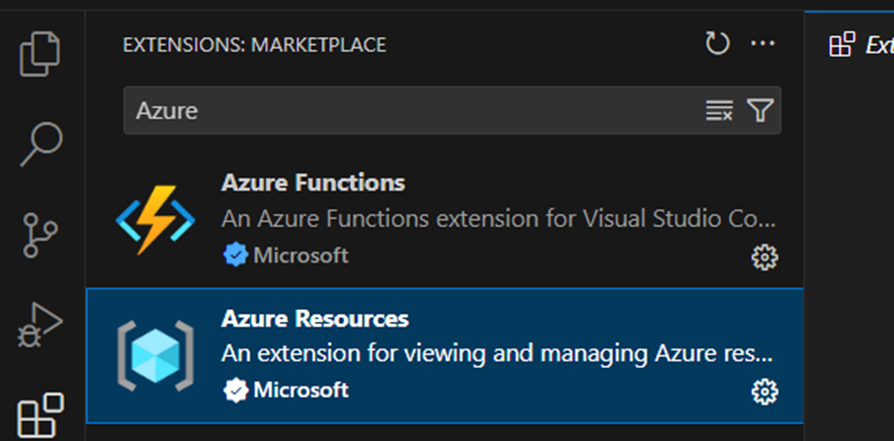Refresh the extensions marketplace list
Viewport: 894px width, 441px height.
[x=717, y=44]
